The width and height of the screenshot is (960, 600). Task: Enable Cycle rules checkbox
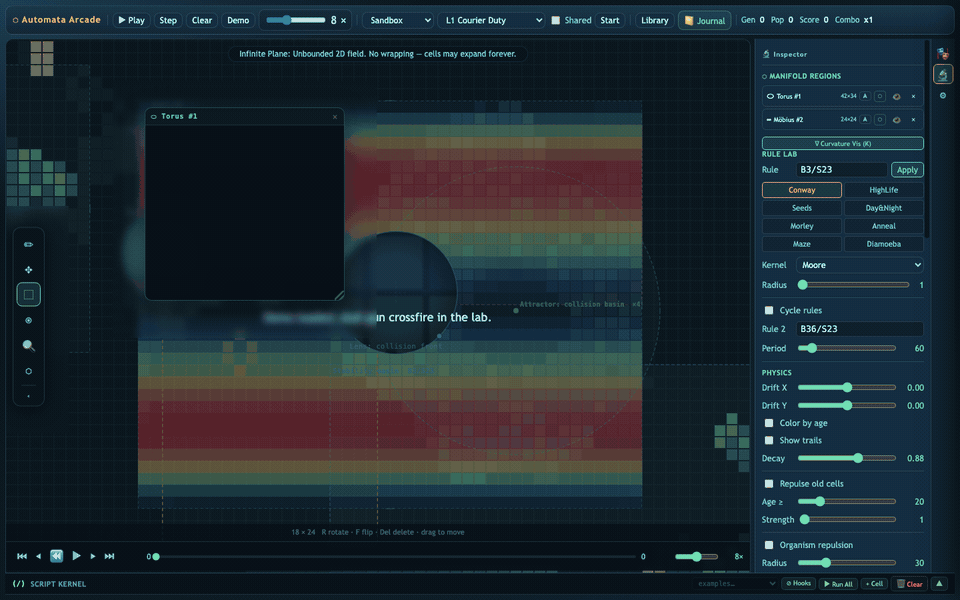point(769,310)
